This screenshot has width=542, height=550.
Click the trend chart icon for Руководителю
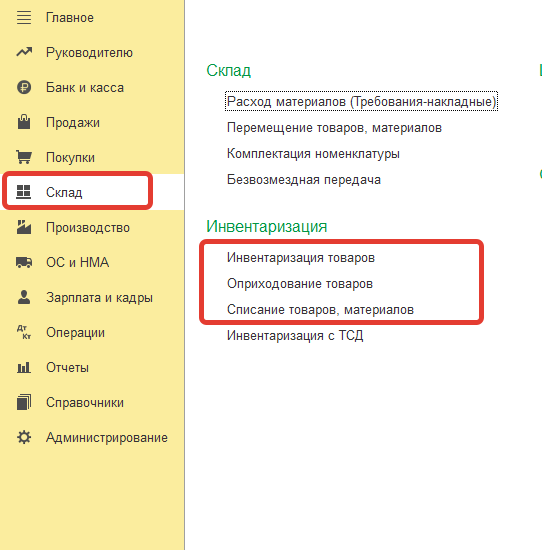click(x=24, y=52)
